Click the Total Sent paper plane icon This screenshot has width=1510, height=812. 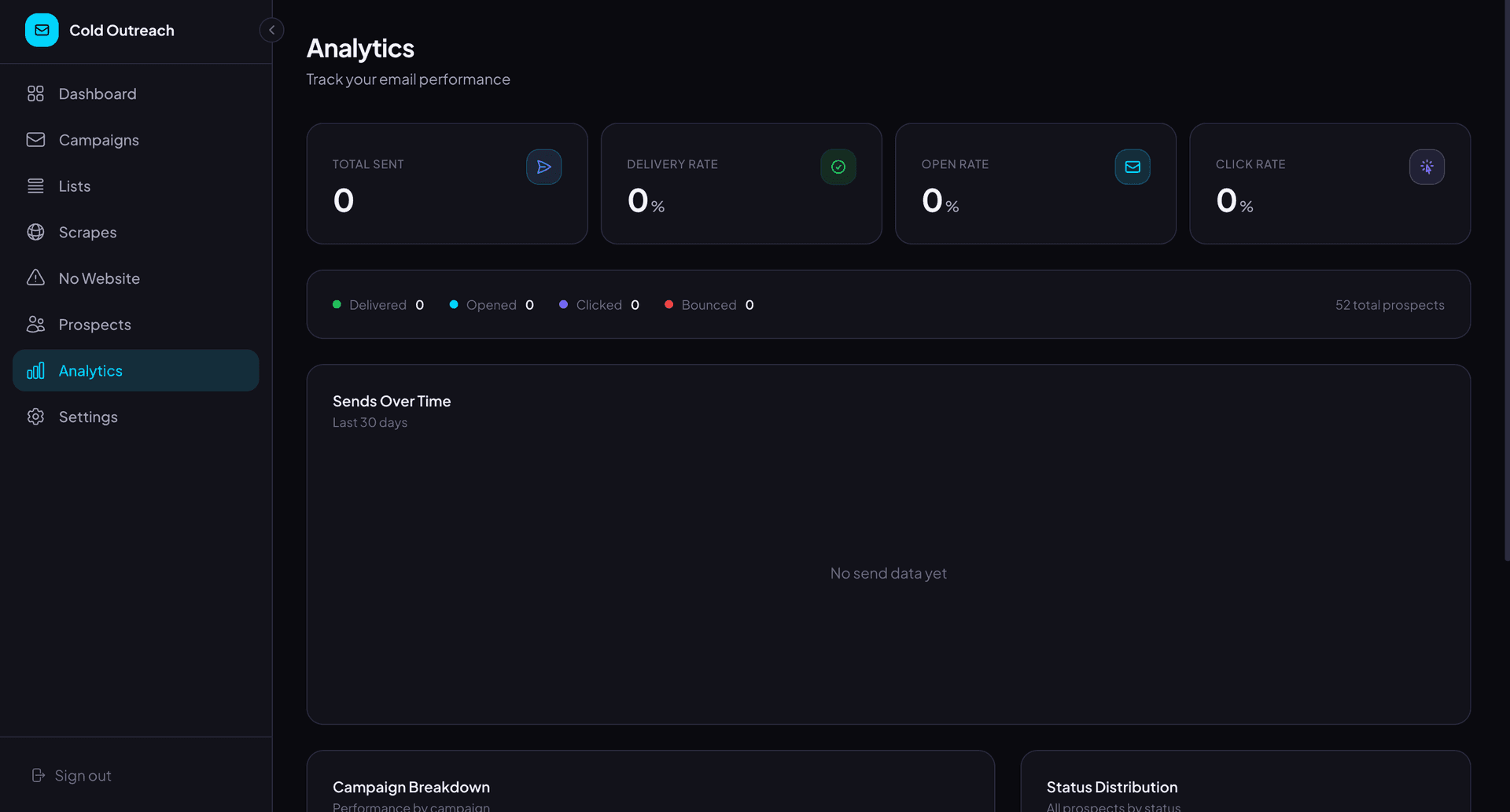543,167
